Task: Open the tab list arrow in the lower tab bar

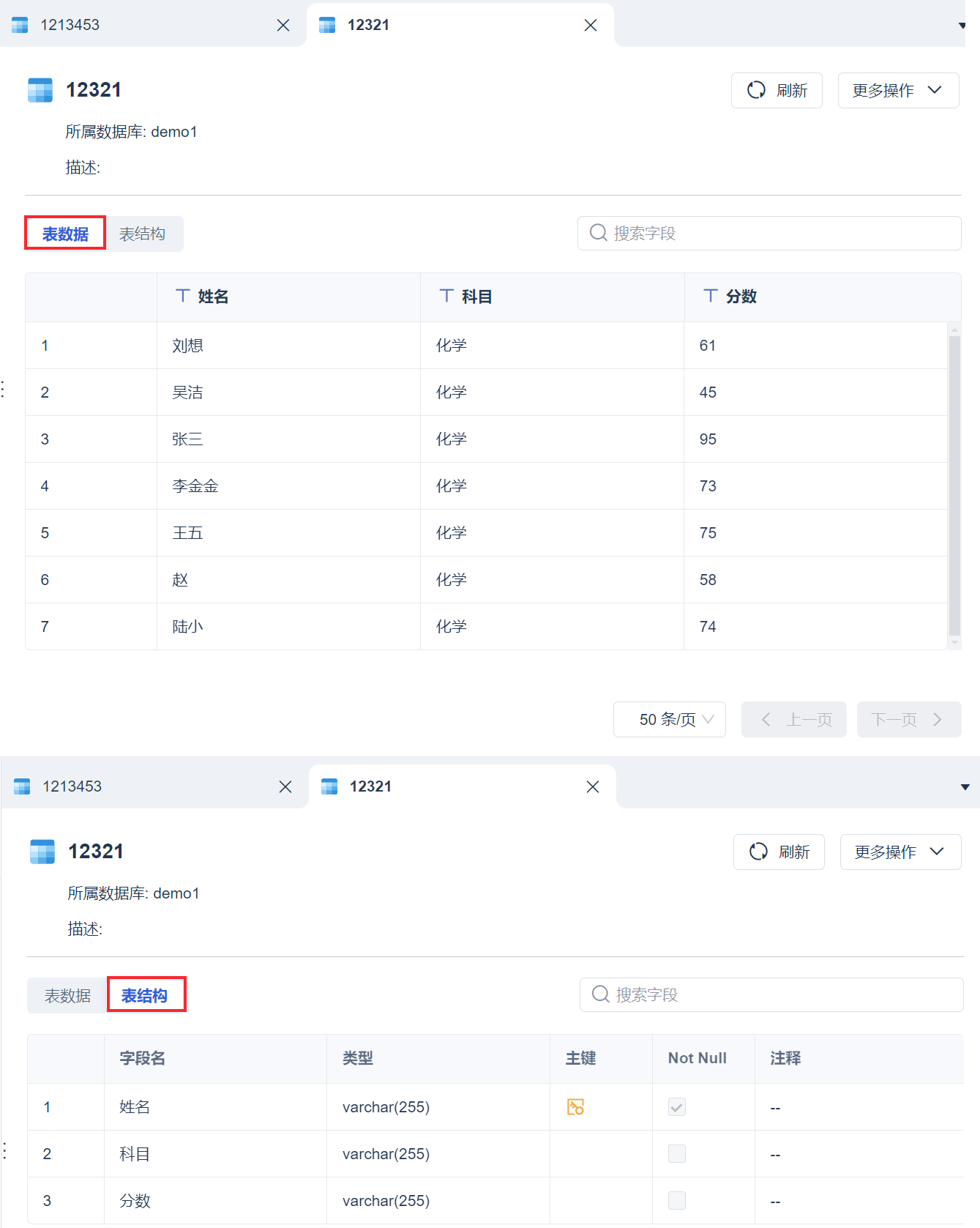Action: 965,787
